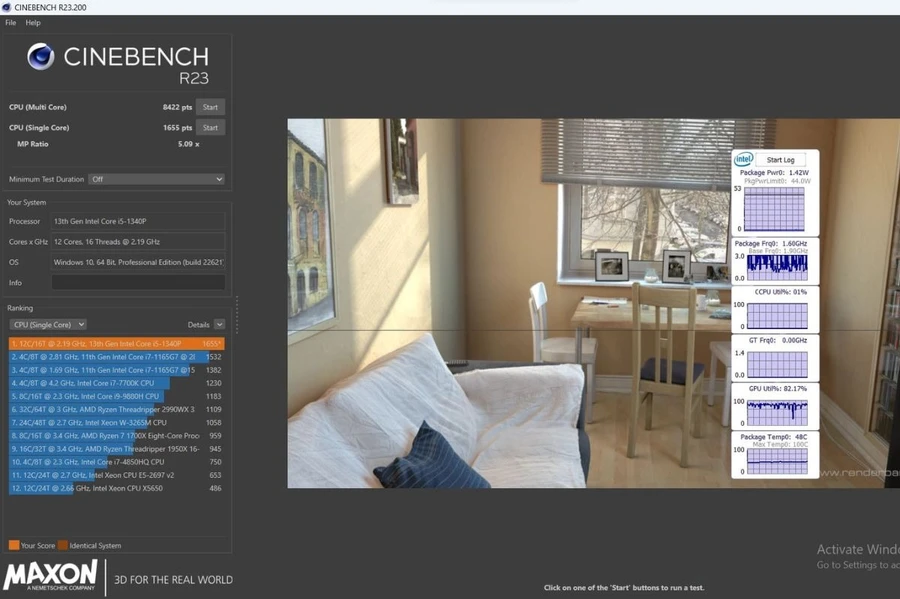Click Start Log in the Intel gadget
Image resolution: width=900 pixels, height=599 pixels.
[x=780, y=160]
